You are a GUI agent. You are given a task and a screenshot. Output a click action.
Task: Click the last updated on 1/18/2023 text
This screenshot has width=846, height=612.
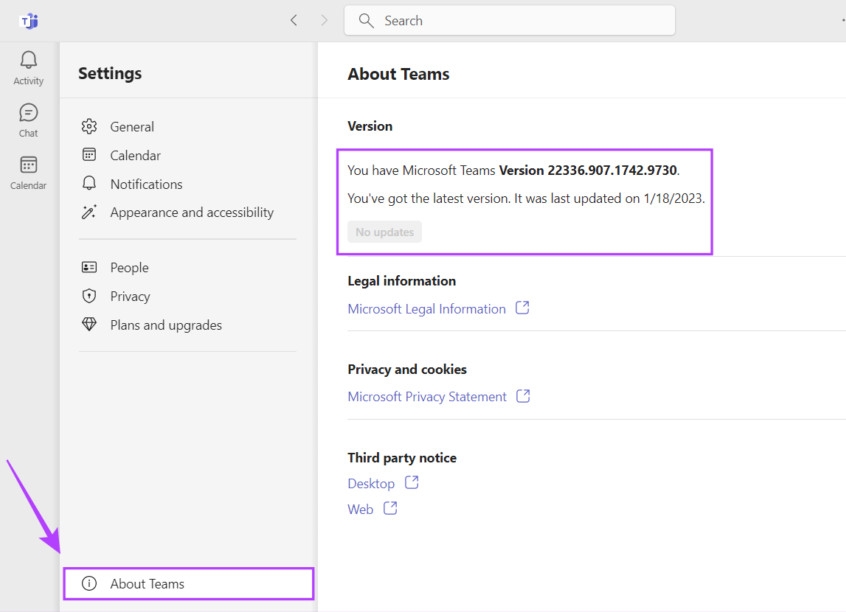coord(611,198)
